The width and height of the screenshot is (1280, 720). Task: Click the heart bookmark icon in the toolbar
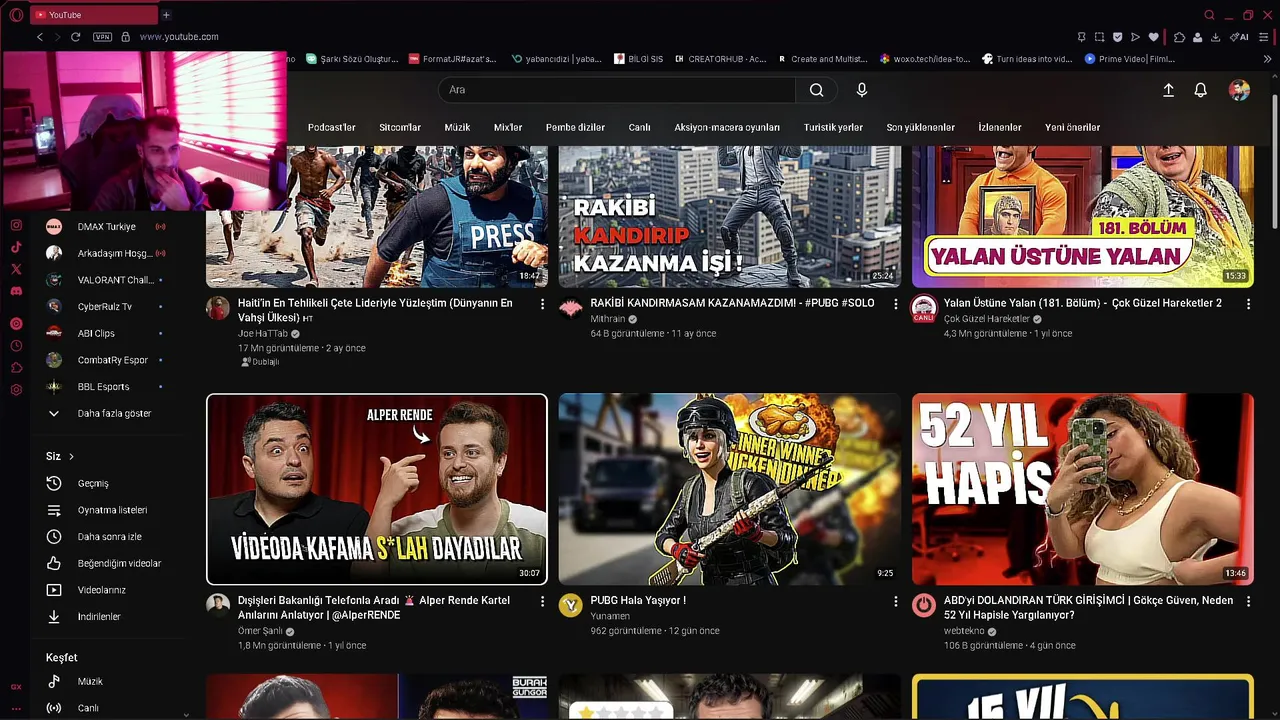pos(1153,37)
